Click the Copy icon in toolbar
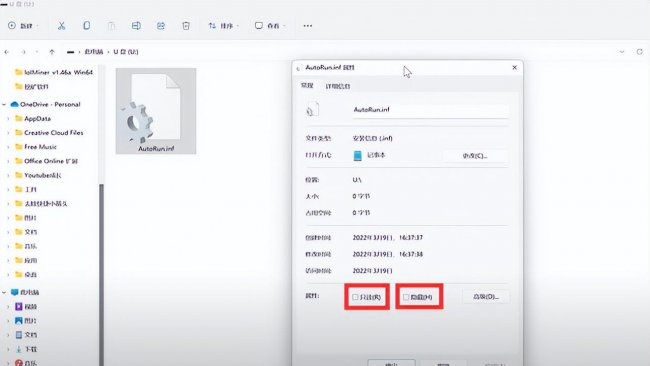The image size is (650, 366). click(x=86, y=26)
